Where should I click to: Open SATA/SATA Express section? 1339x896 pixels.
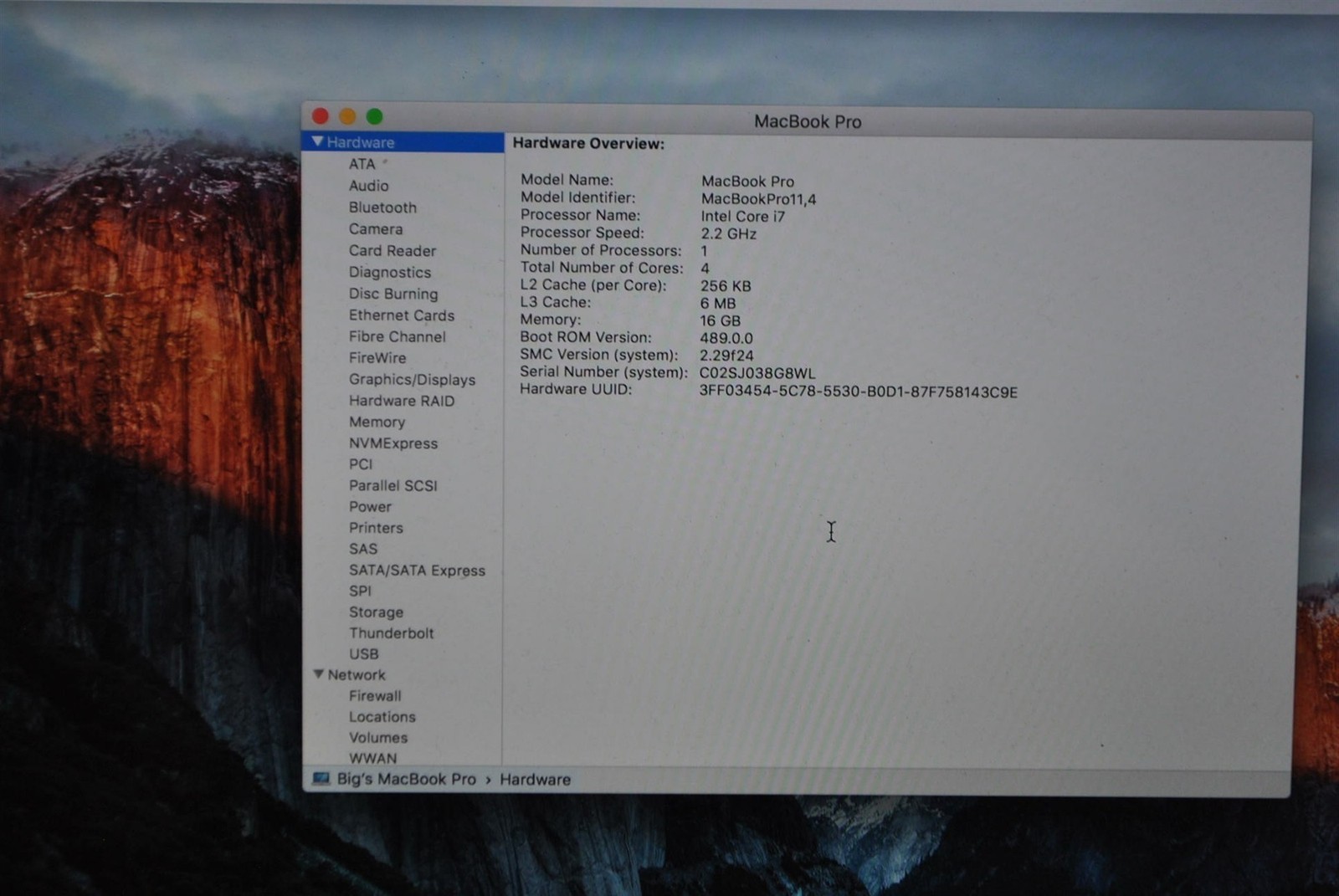(x=417, y=571)
